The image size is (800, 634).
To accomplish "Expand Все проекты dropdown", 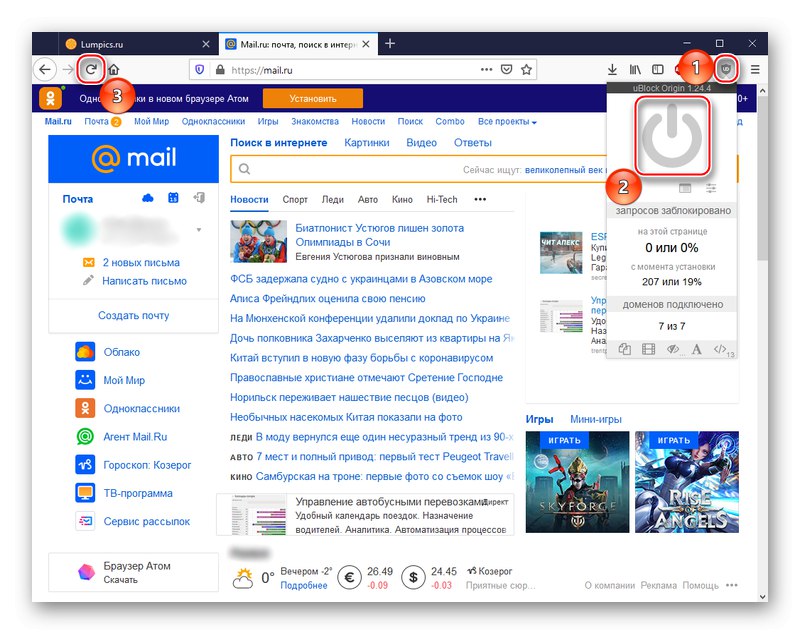I will point(507,121).
